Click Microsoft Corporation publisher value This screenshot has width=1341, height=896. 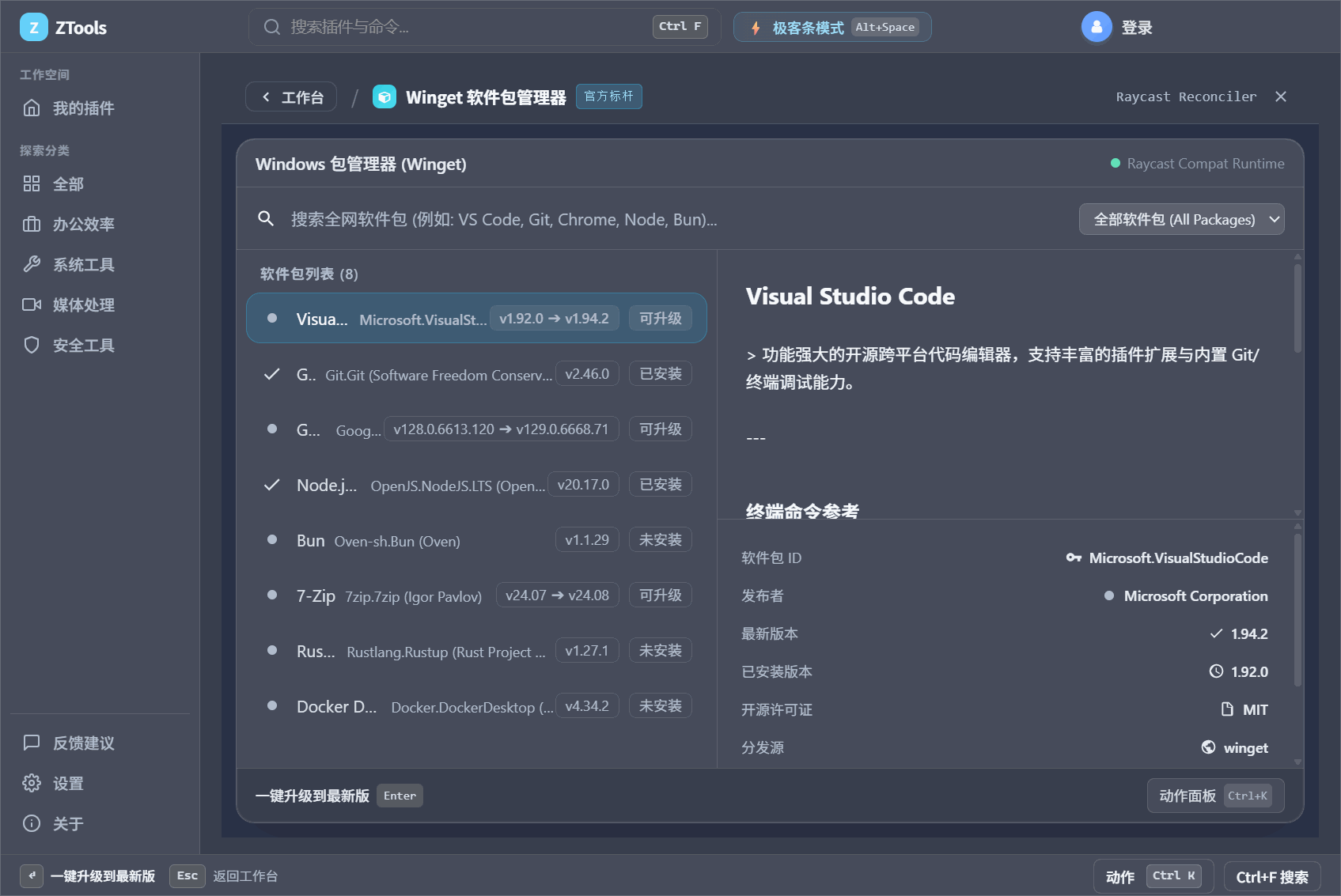point(1195,596)
